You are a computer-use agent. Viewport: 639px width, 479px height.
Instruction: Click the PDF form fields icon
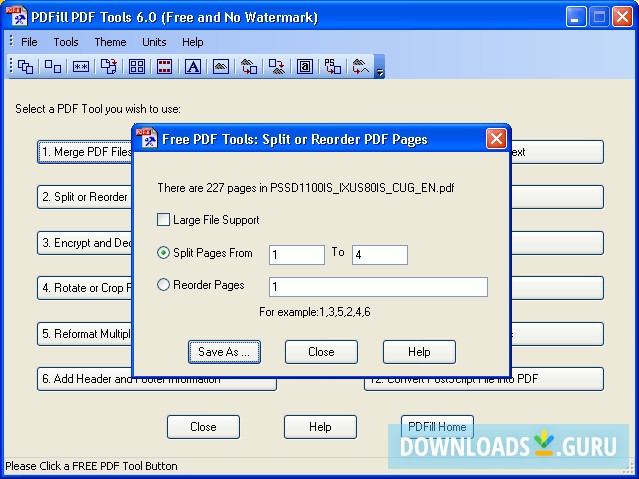click(x=305, y=66)
